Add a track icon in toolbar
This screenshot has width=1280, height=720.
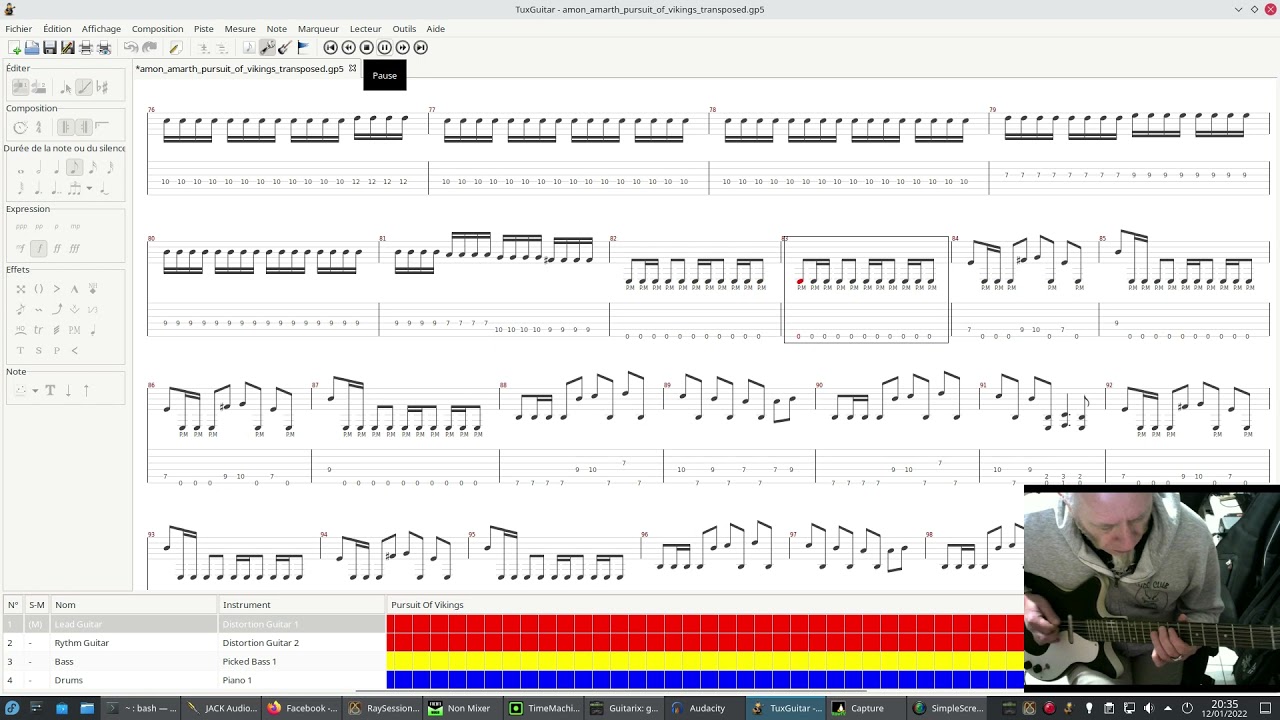coord(204,47)
